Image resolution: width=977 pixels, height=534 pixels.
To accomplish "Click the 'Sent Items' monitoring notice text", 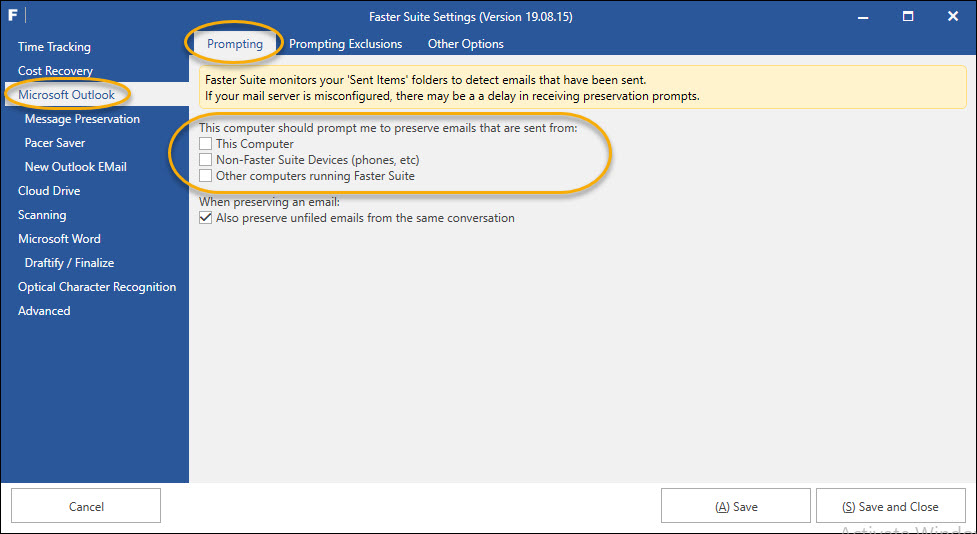I will 426,80.
